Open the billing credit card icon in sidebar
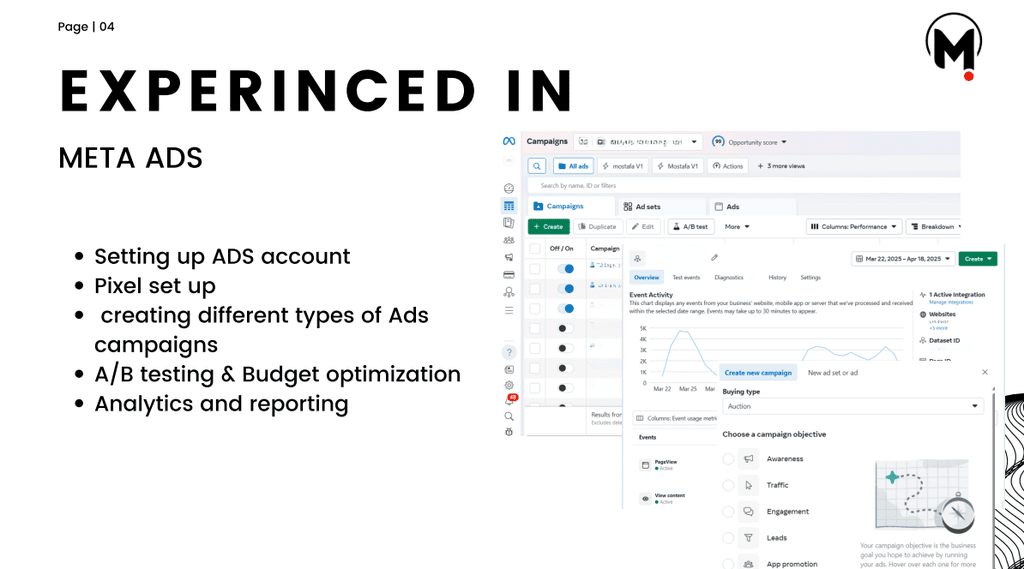This screenshot has height=569, width=1024. pyautogui.click(x=509, y=275)
